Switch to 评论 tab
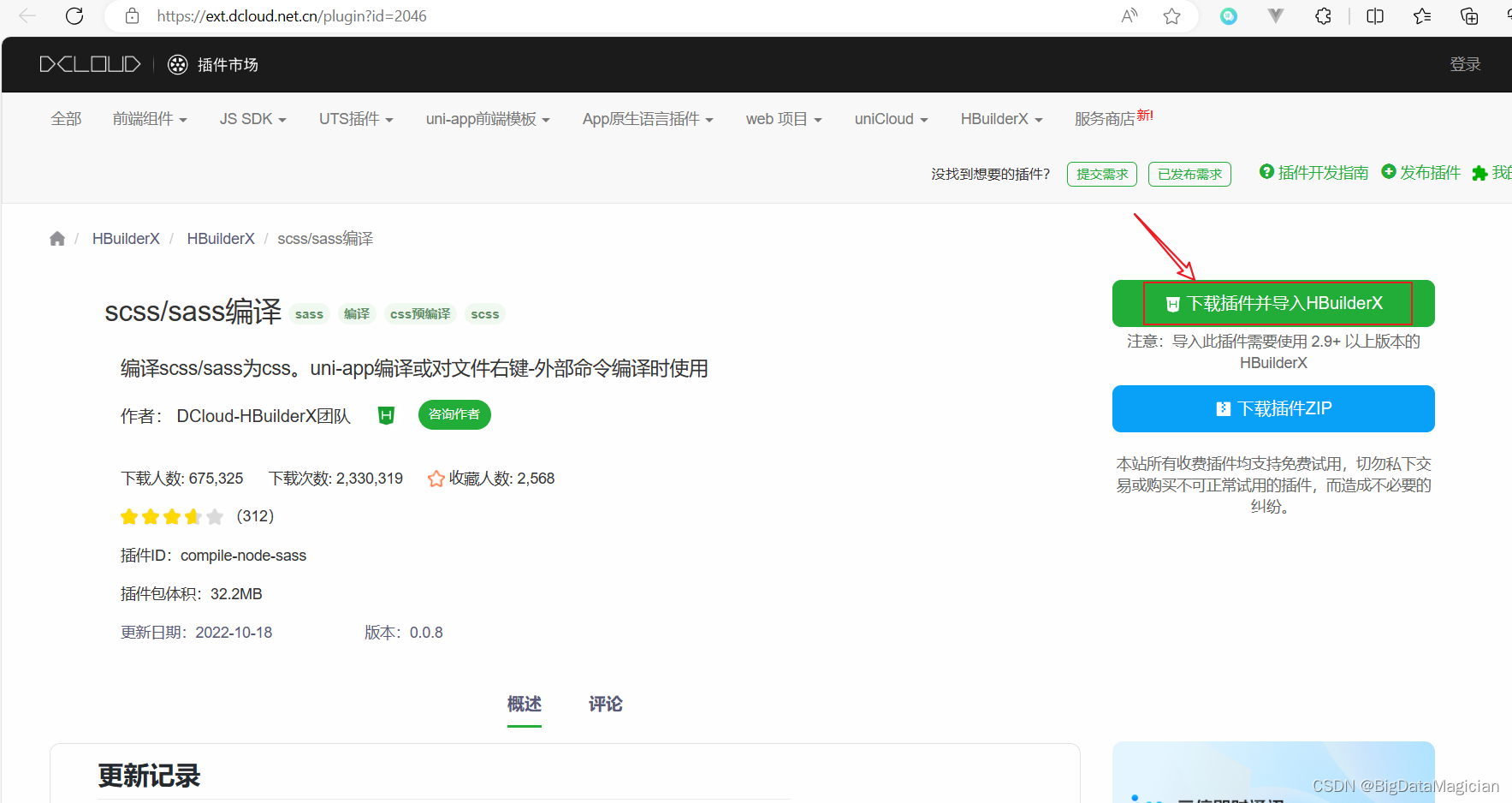1512x803 pixels. [x=605, y=705]
